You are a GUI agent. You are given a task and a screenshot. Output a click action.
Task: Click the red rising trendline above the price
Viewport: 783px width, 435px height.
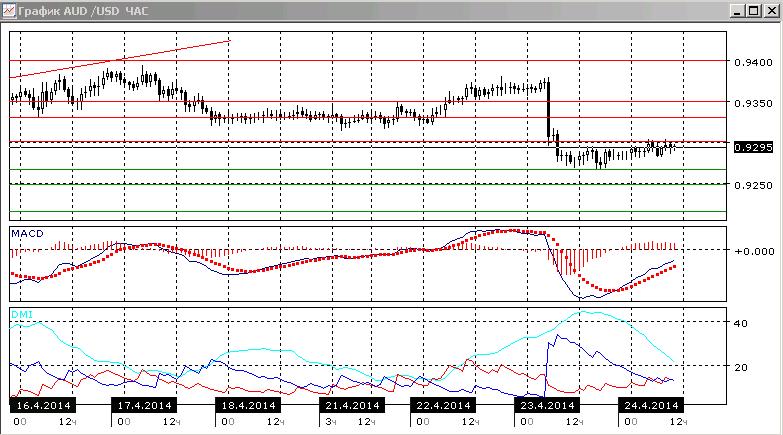pyautogui.click(x=120, y=59)
